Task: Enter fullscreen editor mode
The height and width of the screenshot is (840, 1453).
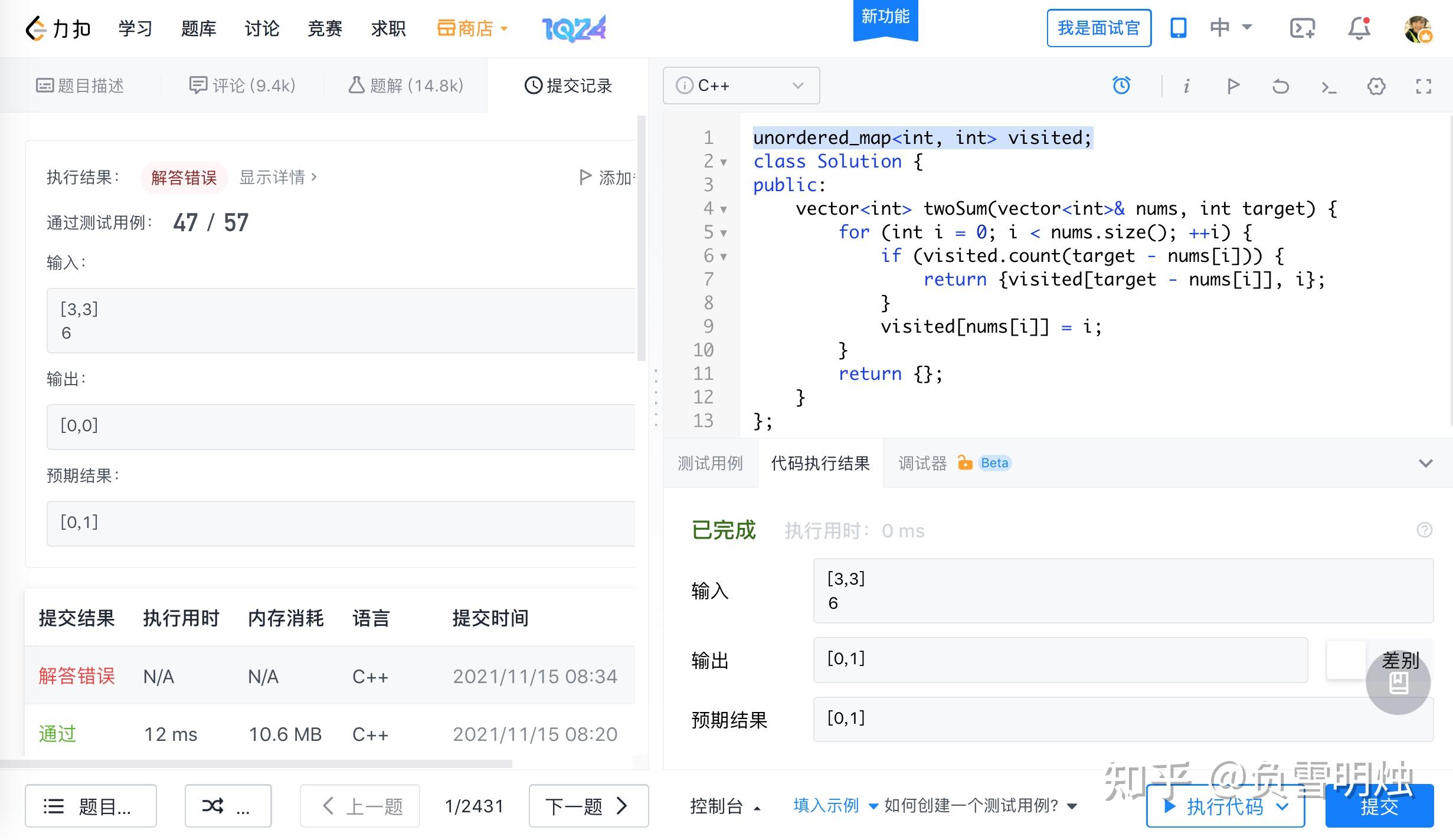Action: [1423, 87]
